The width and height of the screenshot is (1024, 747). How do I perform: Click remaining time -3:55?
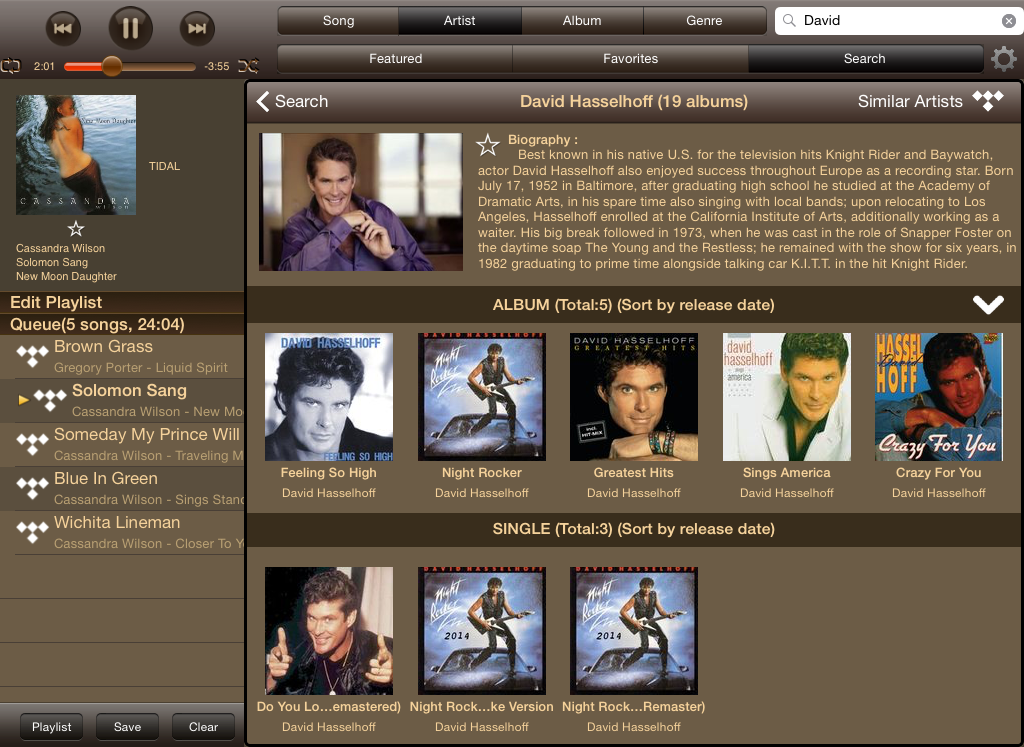click(217, 66)
